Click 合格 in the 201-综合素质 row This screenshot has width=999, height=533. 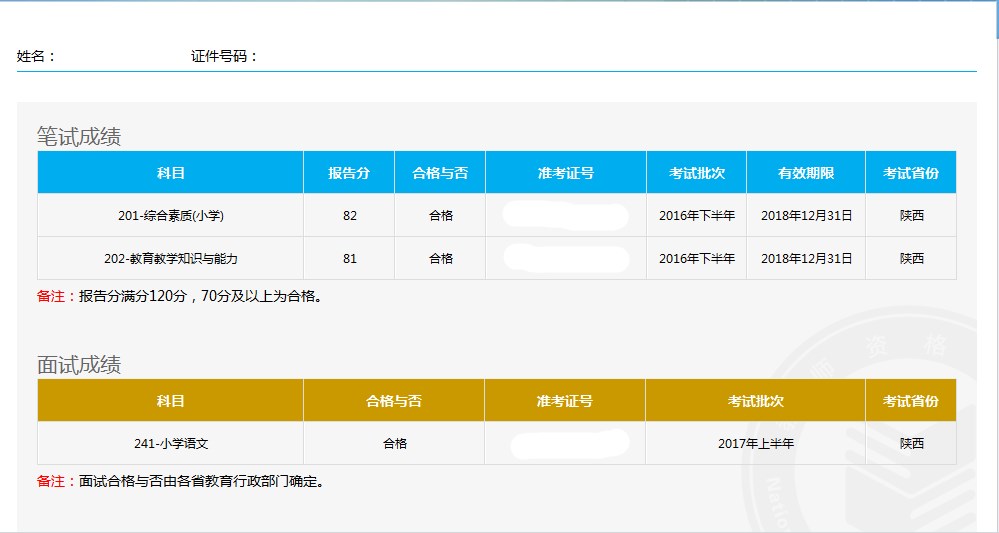coord(440,216)
